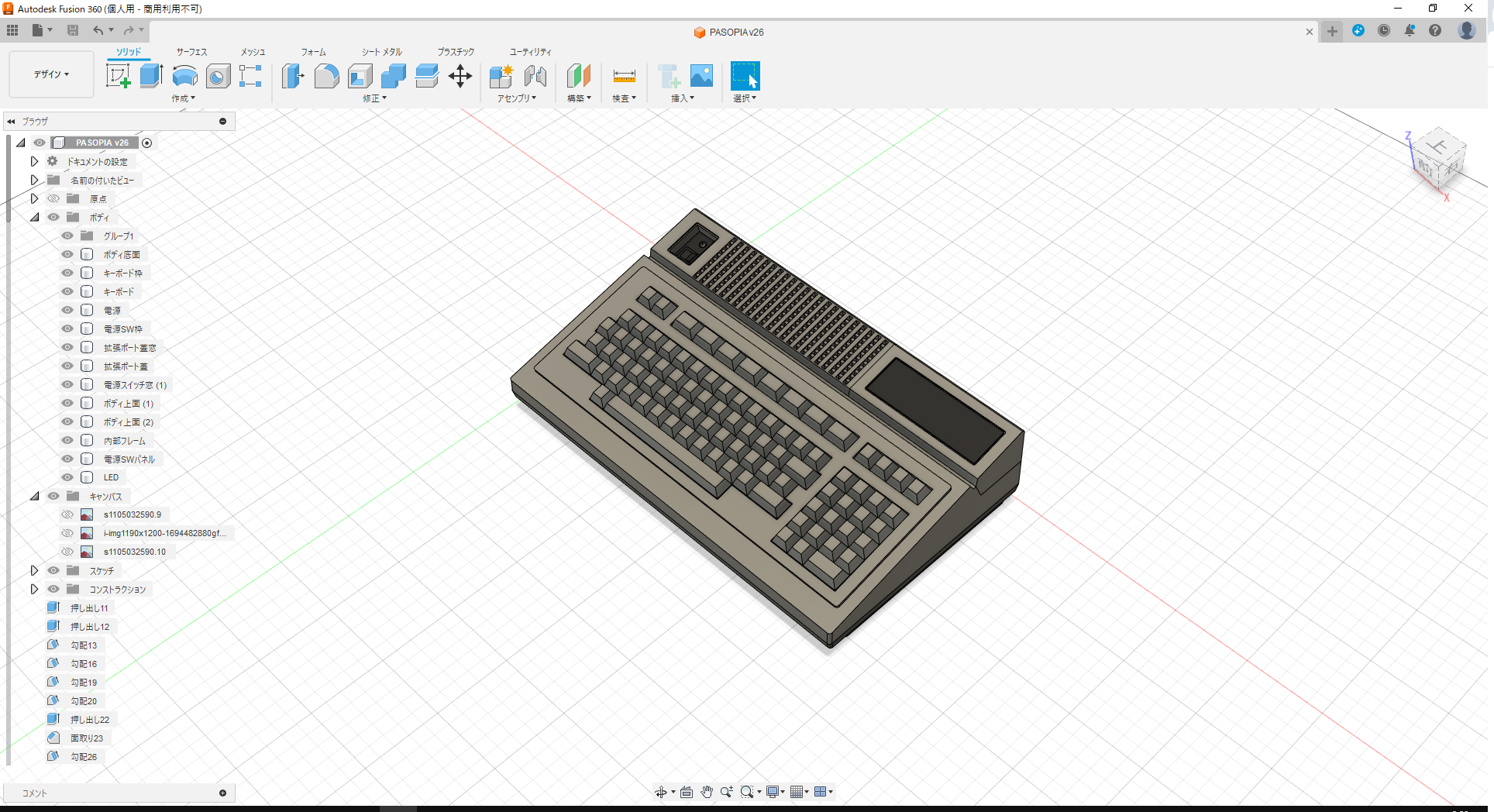Select the Pan hand tool at bottom
The image size is (1494, 812).
(x=706, y=791)
